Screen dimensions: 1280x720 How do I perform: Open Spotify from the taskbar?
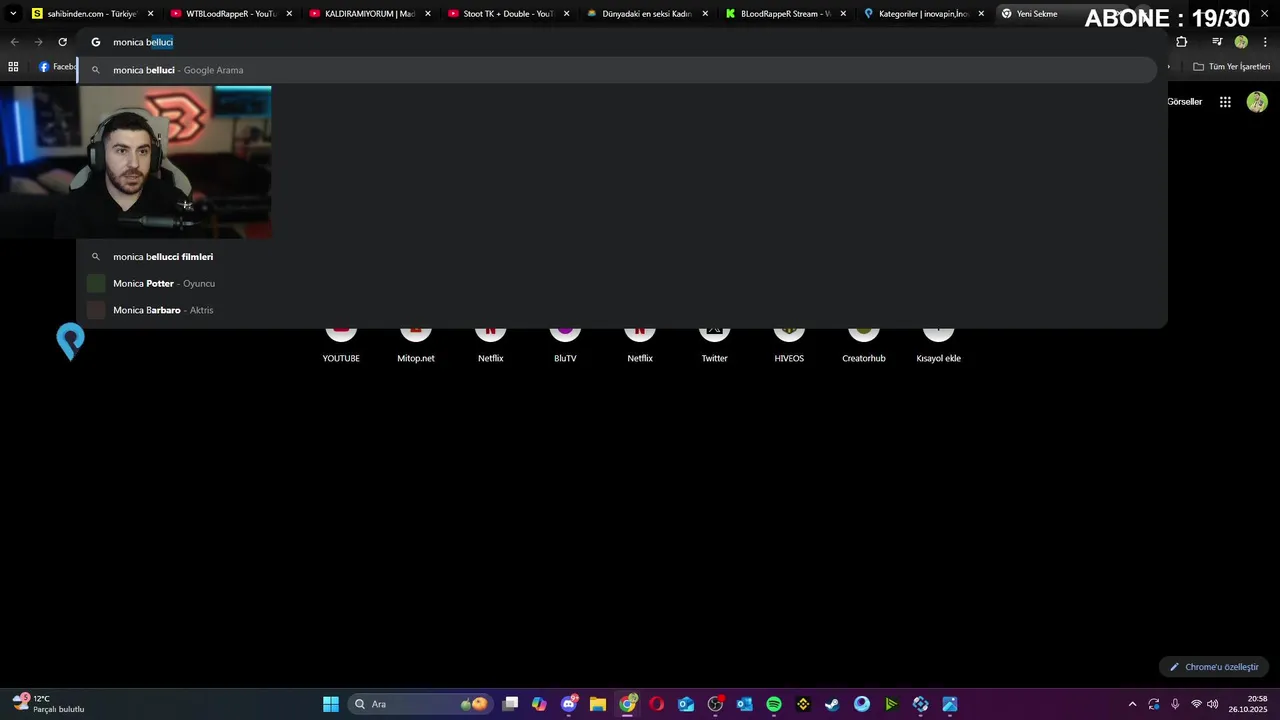[774, 704]
